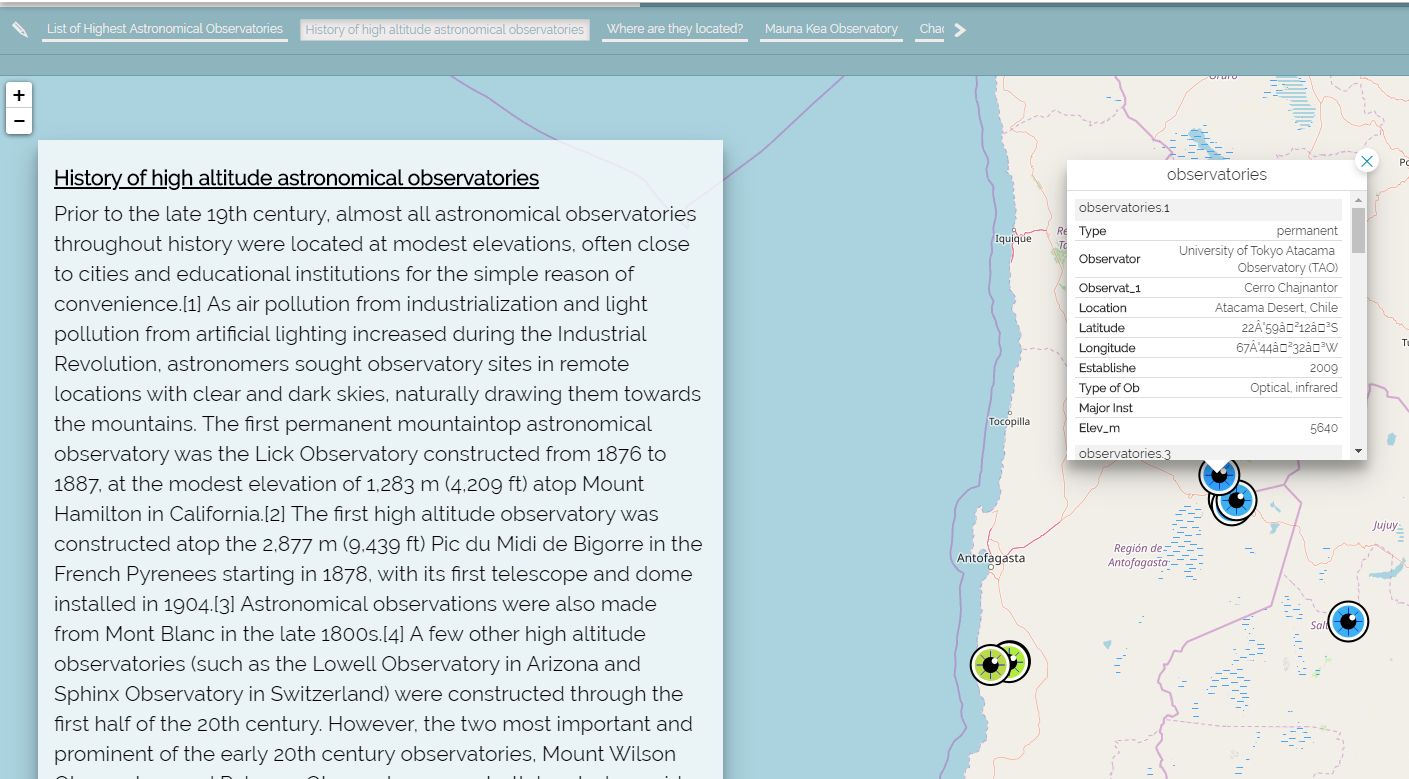Click the Iquique city label on map
The width and height of the screenshot is (1409, 779).
tap(1013, 239)
